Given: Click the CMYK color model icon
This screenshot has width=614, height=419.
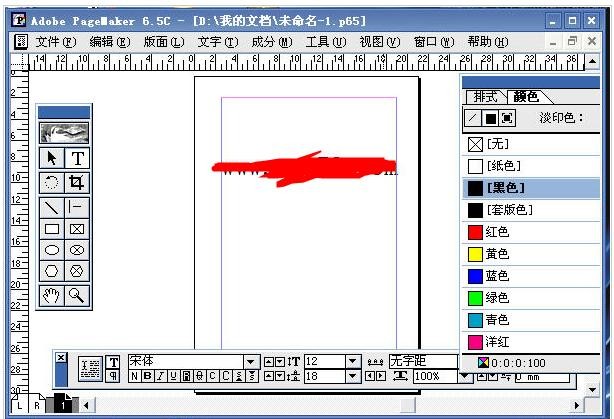Looking at the screenshot, I should (483, 363).
